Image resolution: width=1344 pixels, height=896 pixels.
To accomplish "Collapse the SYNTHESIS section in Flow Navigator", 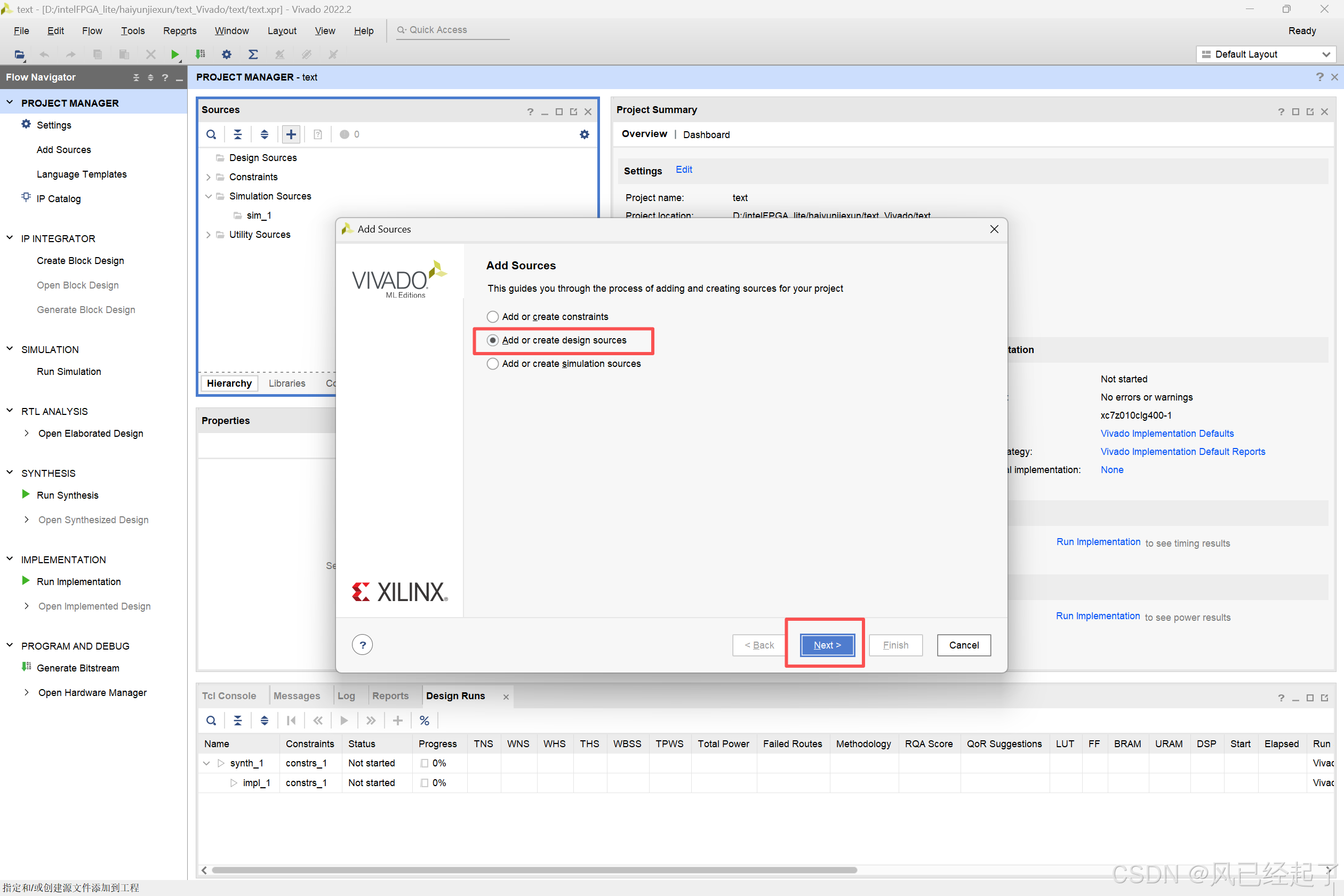I will (10, 472).
